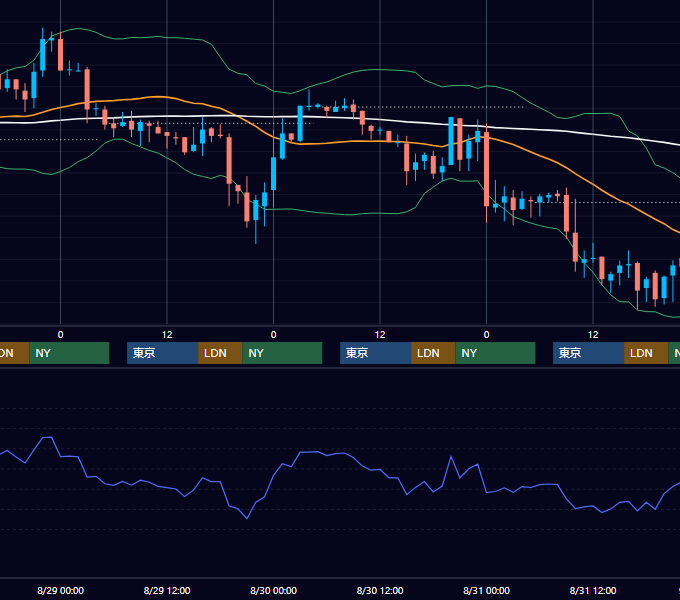Click the 8/29 00:00 time axis label
680x600 pixels.
pyautogui.click(x=60, y=590)
